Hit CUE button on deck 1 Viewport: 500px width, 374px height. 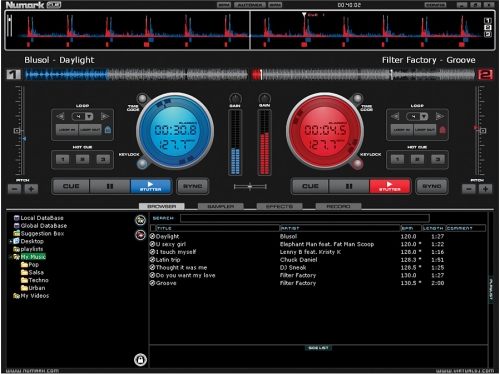point(71,186)
